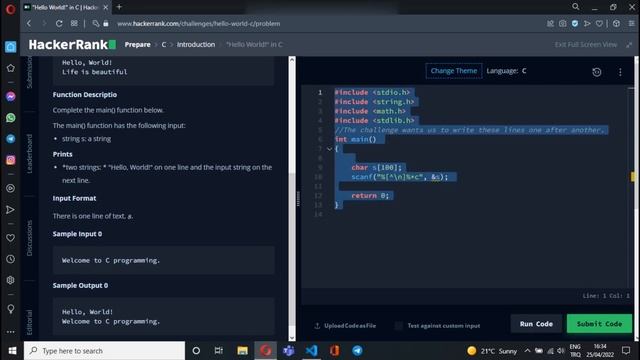640x360 pixels.
Task: Open WhatsApp in Opera sidebar
Action: point(11,118)
